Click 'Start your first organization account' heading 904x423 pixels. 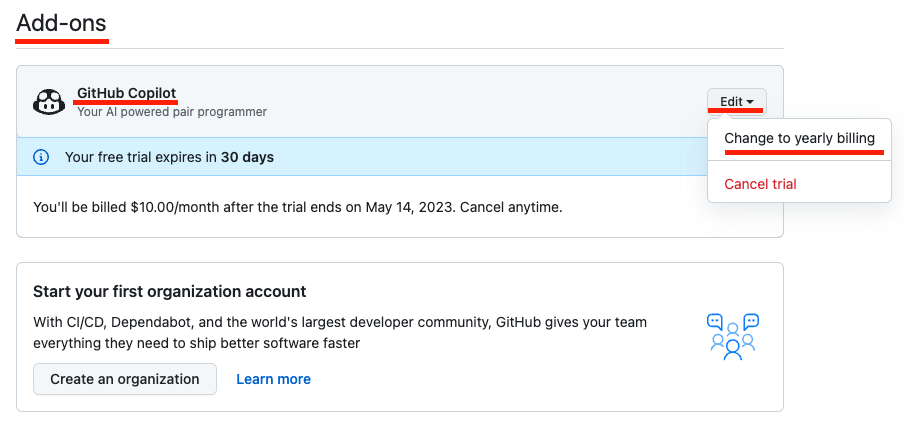click(x=170, y=291)
